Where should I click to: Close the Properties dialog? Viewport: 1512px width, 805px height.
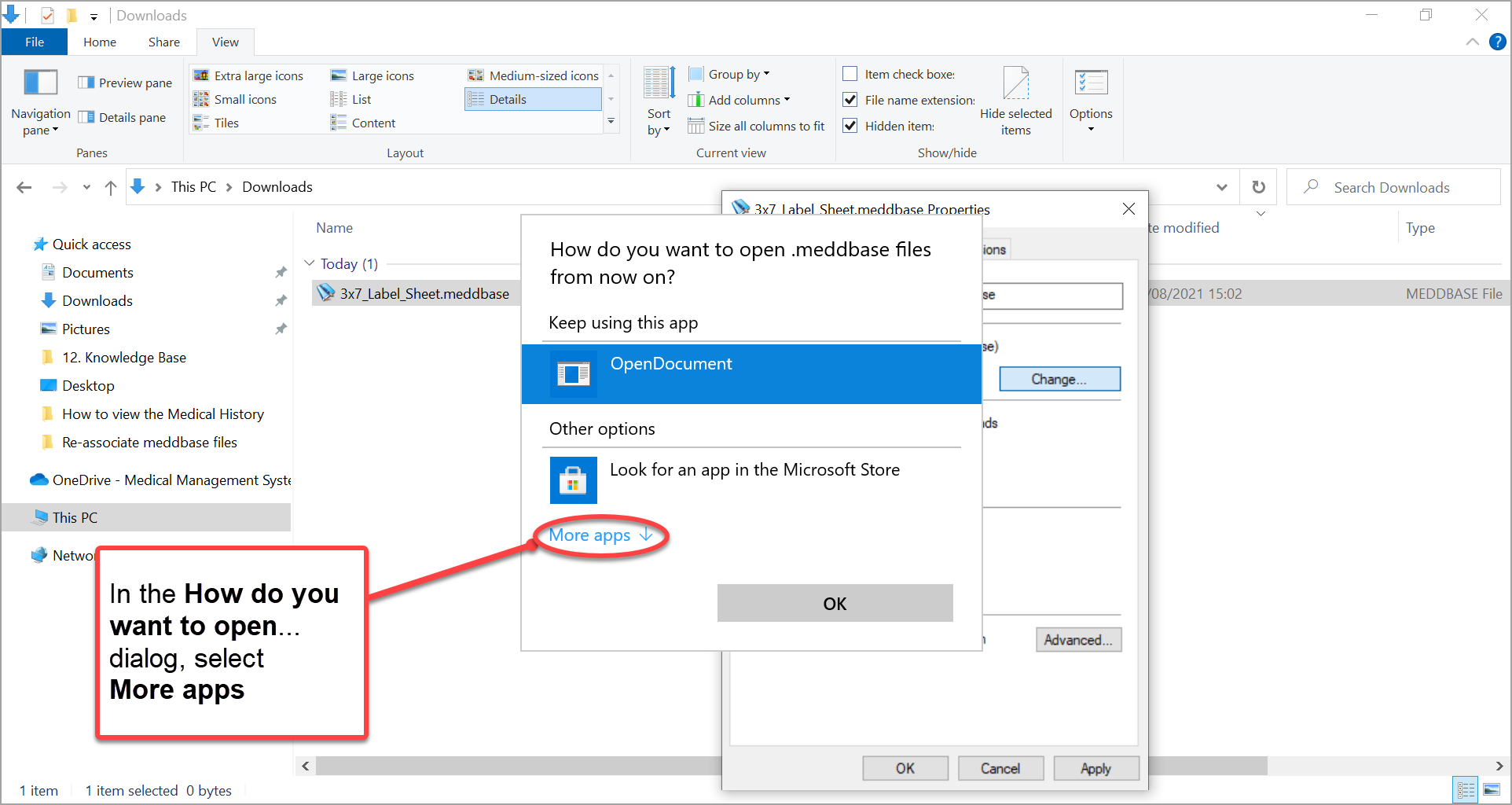1128,208
